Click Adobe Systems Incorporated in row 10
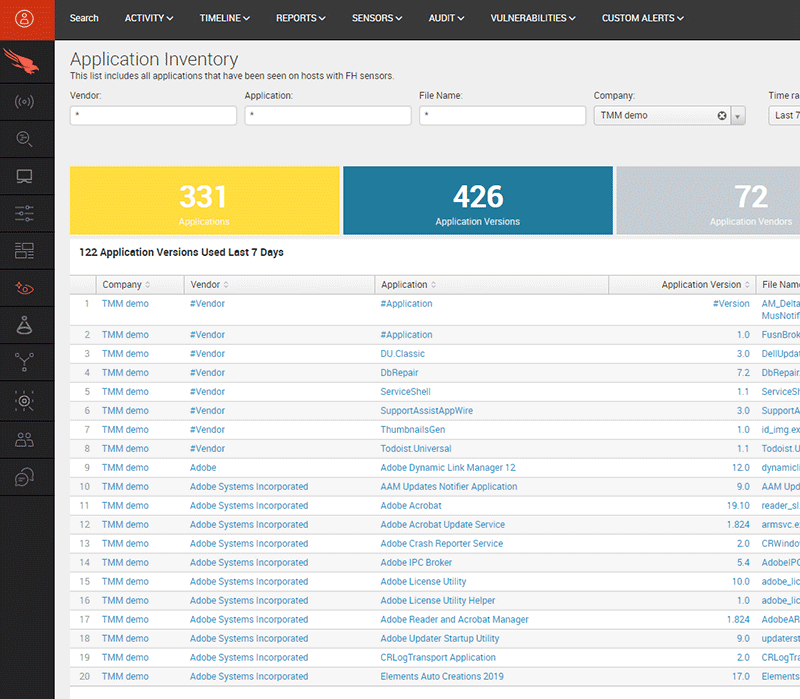The width and height of the screenshot is (800, 699). click(249, 487)
